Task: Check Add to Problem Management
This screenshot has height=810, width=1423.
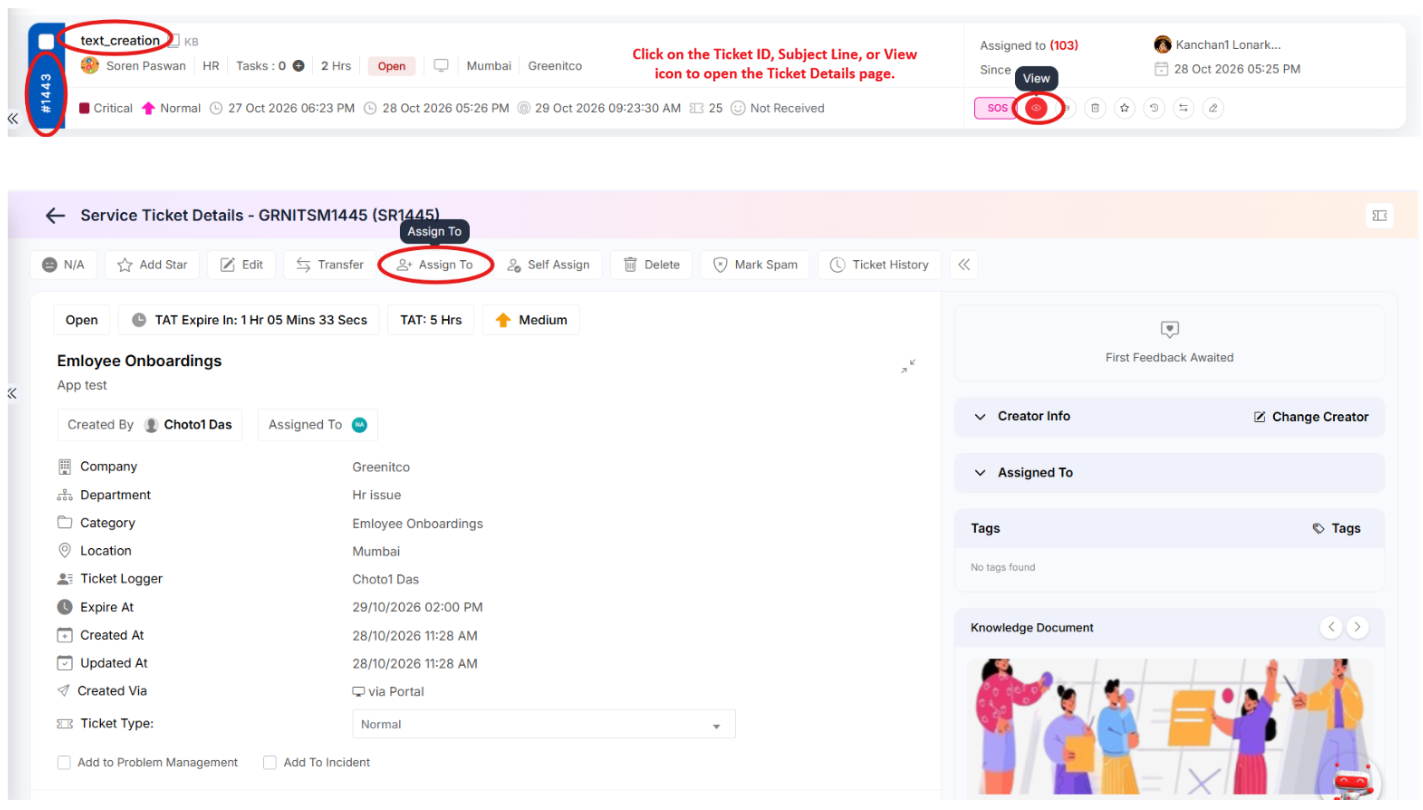Action: 64,762
